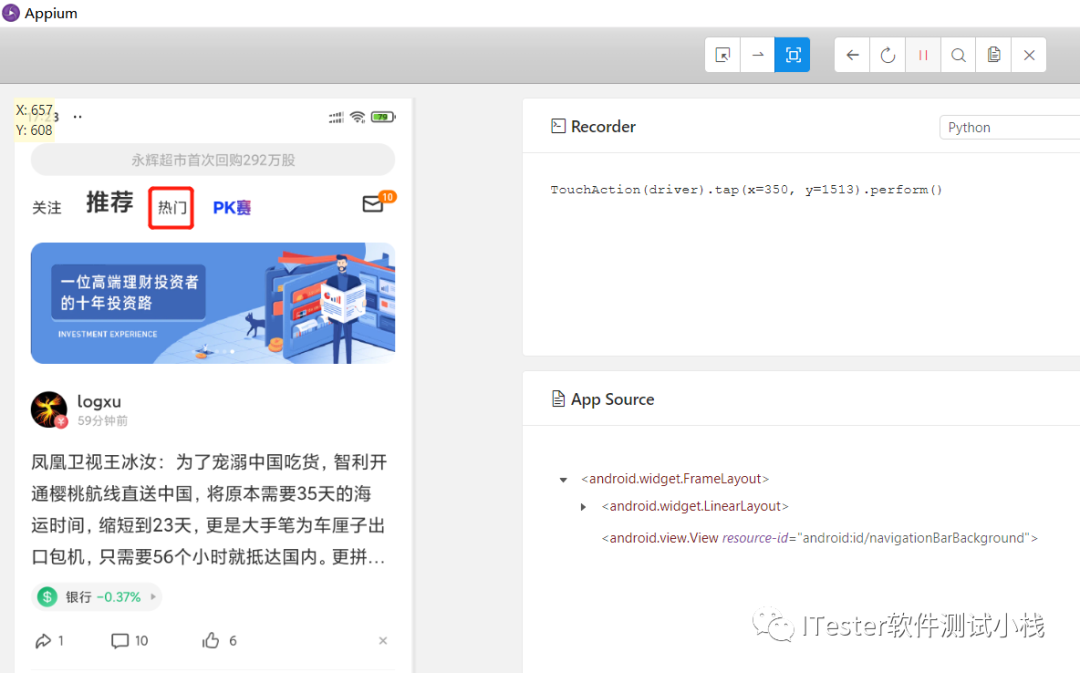
Task: Click the App Source panel heading
Action: click(x=603, y=400)
